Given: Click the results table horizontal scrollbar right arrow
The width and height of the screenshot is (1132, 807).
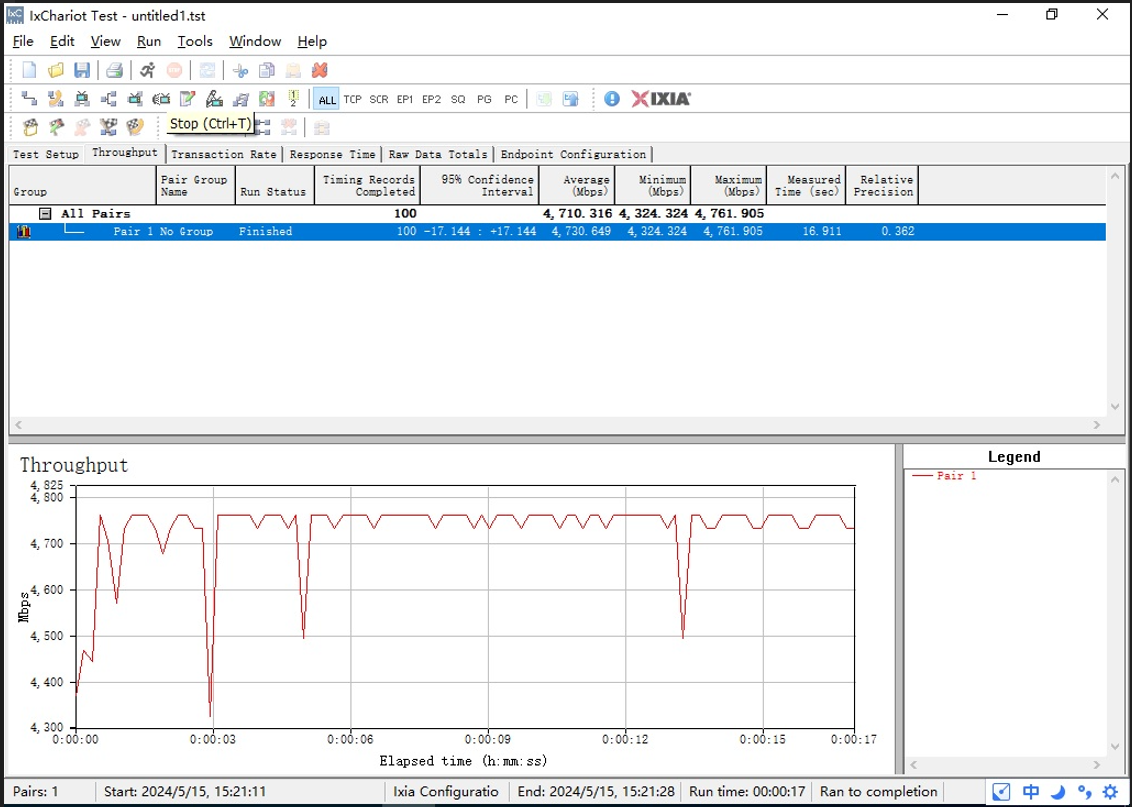Looking at the screenshot, I should click(1097, 425).
